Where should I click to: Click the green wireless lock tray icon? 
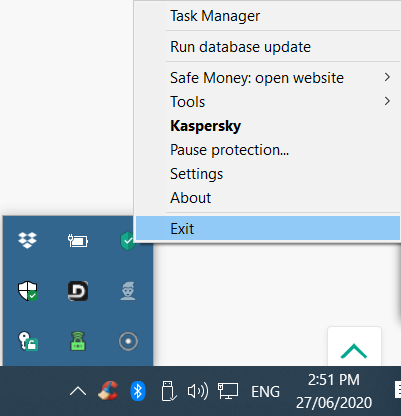coord(78,341)
